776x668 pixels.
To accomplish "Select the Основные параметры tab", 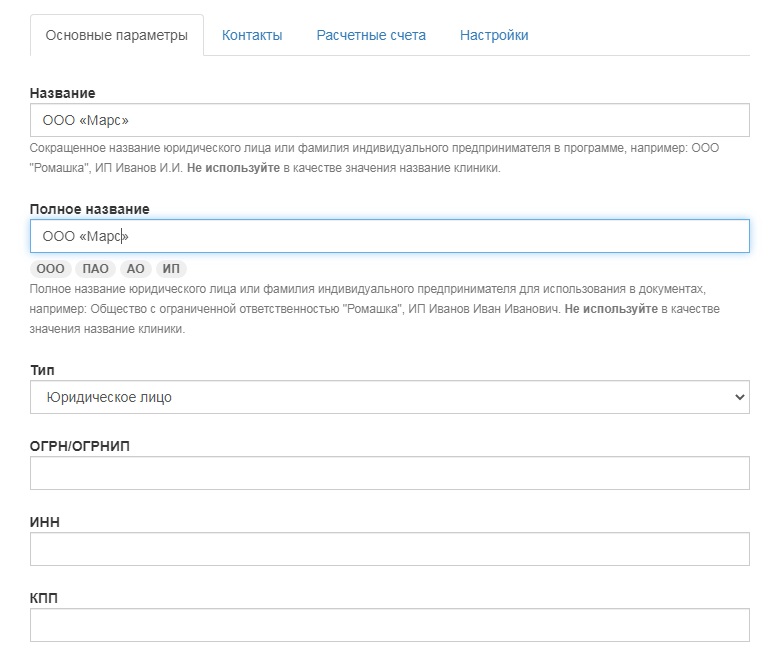I will coord(117,35).
